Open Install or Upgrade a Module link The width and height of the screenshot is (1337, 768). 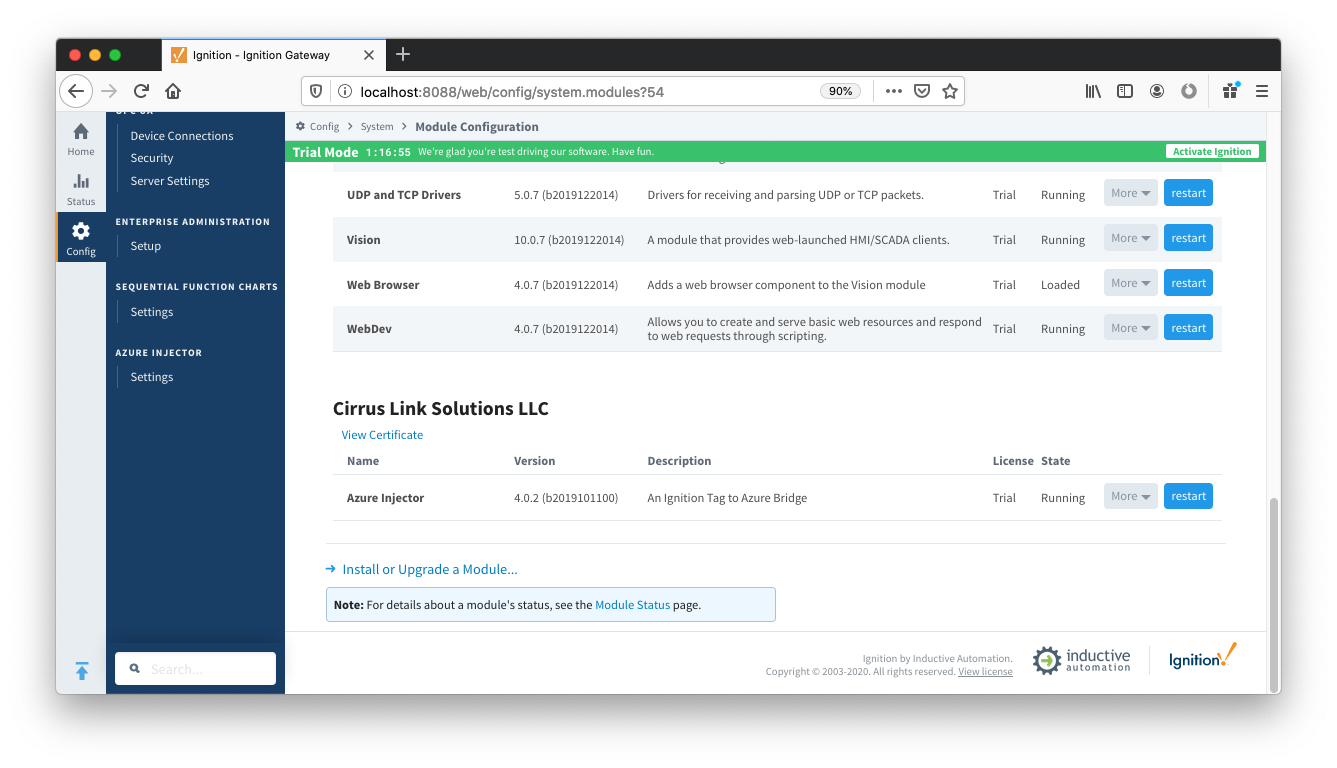coord(429,569)
